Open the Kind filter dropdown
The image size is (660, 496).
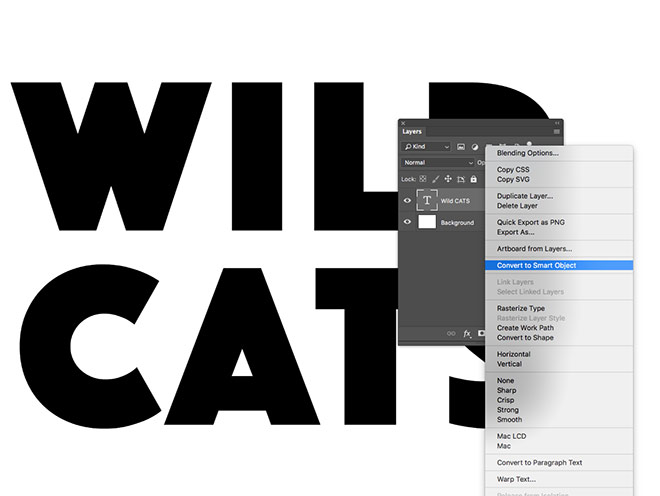click(x=426, y=147)
